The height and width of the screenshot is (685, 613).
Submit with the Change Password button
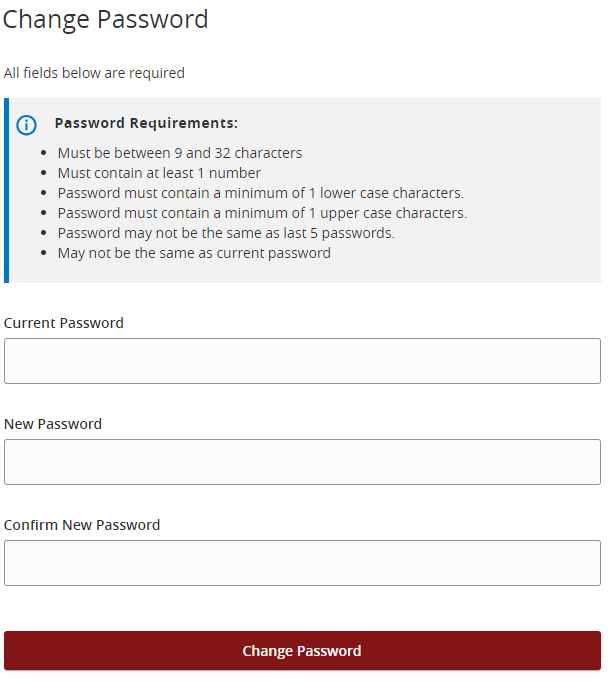click(x=302, y=650)
